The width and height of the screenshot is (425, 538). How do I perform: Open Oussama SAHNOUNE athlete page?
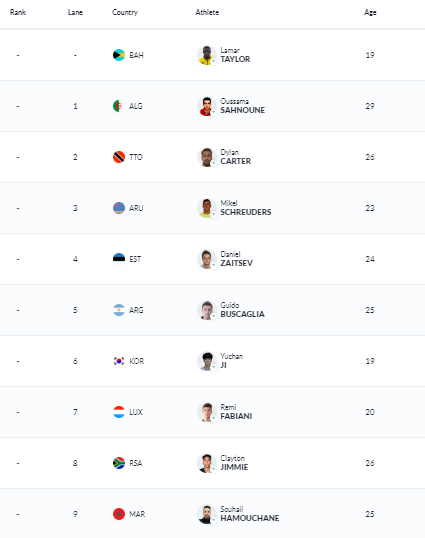click(x=243, y=106)
